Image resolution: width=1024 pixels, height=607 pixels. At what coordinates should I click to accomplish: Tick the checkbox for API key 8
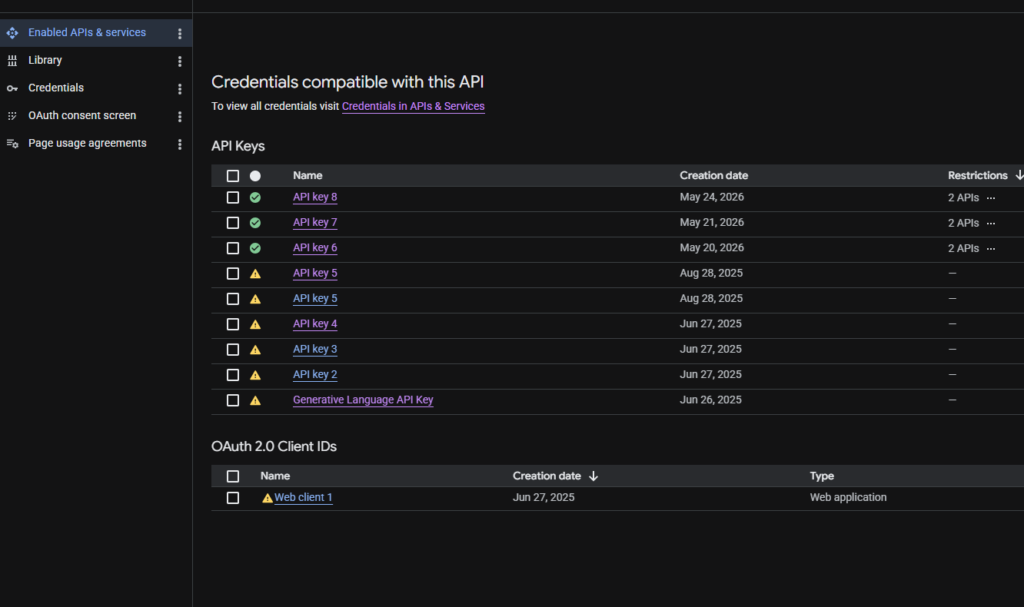pyautogui.click(x=232, y=197)
